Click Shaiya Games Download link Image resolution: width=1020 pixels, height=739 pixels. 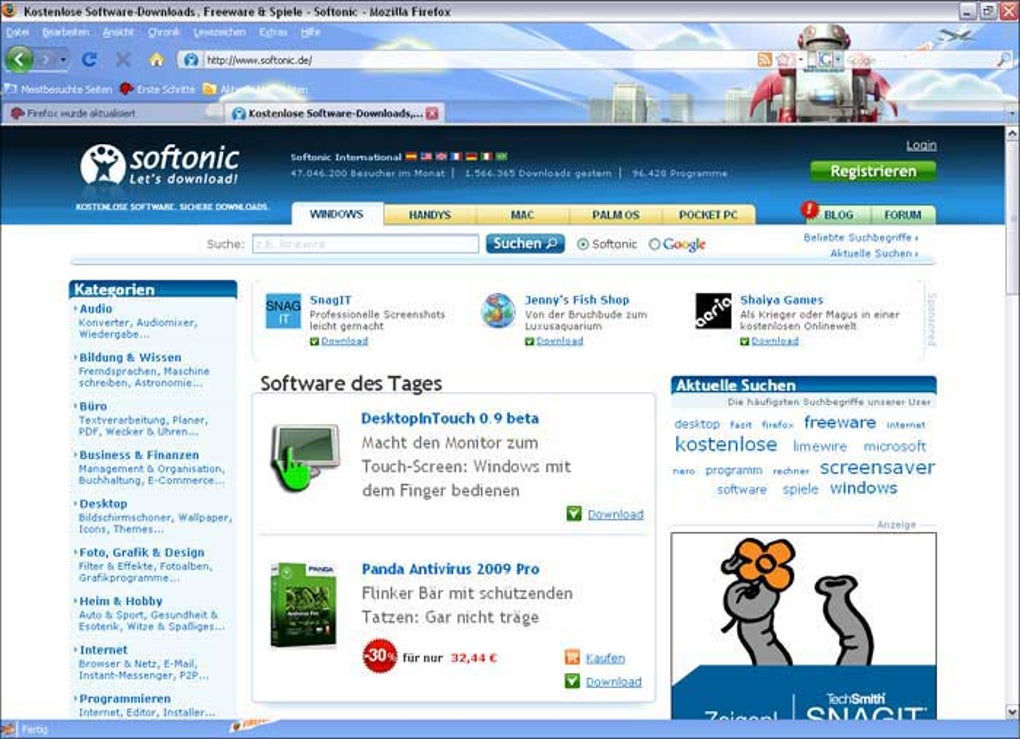point(775,341)
